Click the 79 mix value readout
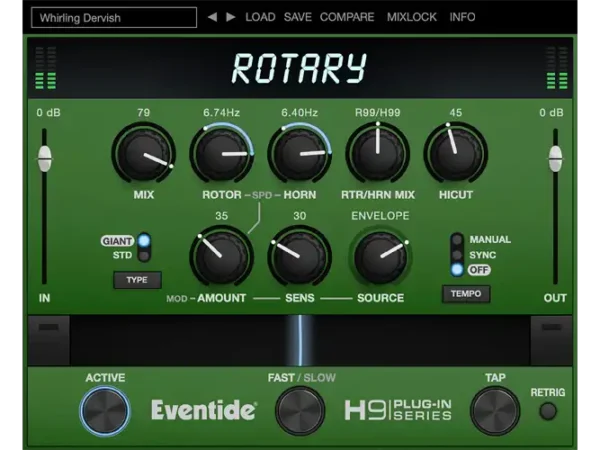 click(x=144, y=112)
